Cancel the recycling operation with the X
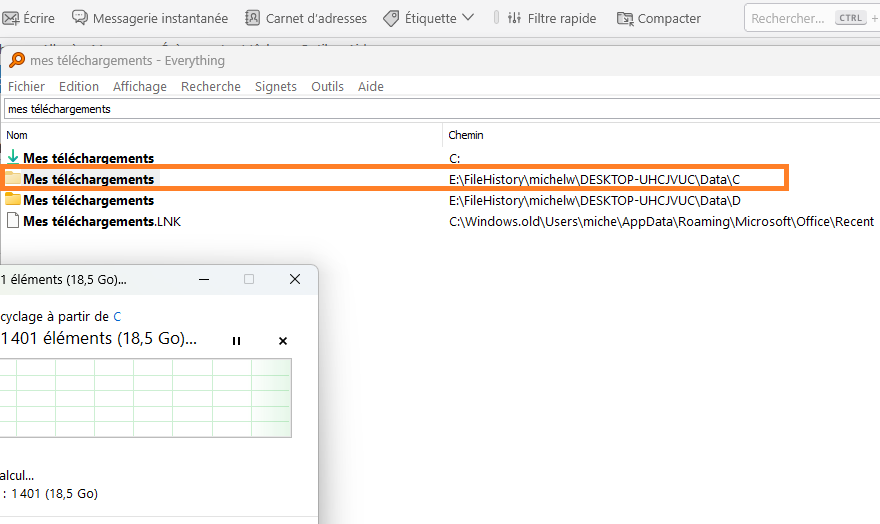 (x=283, y=341)
